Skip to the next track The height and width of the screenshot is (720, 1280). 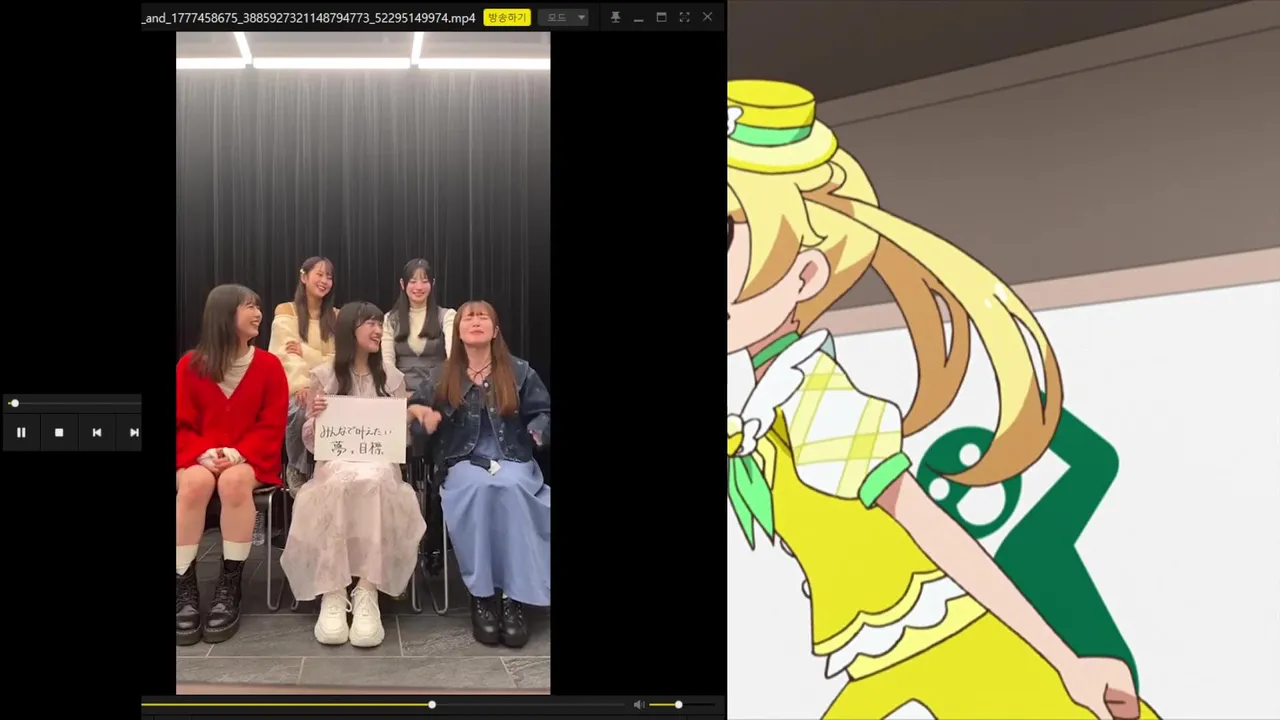pos(133,432)
